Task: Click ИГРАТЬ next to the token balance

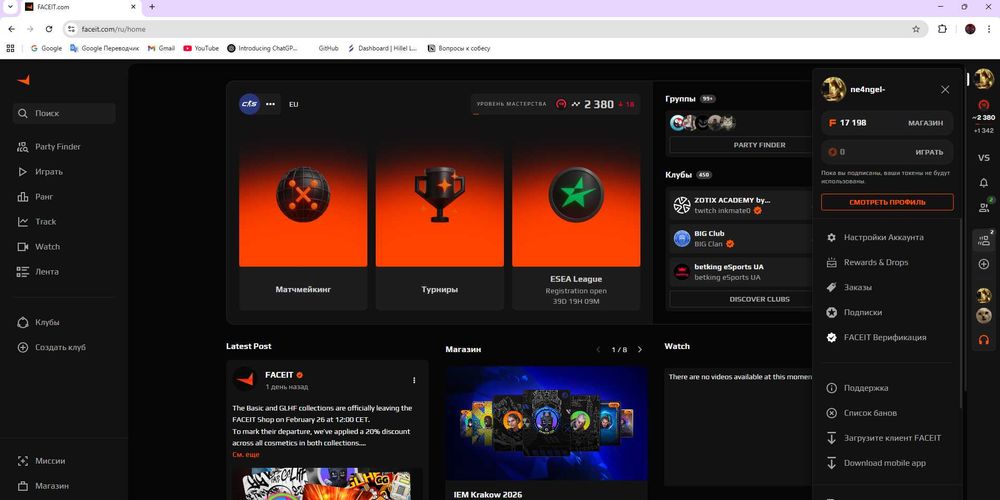Action: click(x=929, y=152)
